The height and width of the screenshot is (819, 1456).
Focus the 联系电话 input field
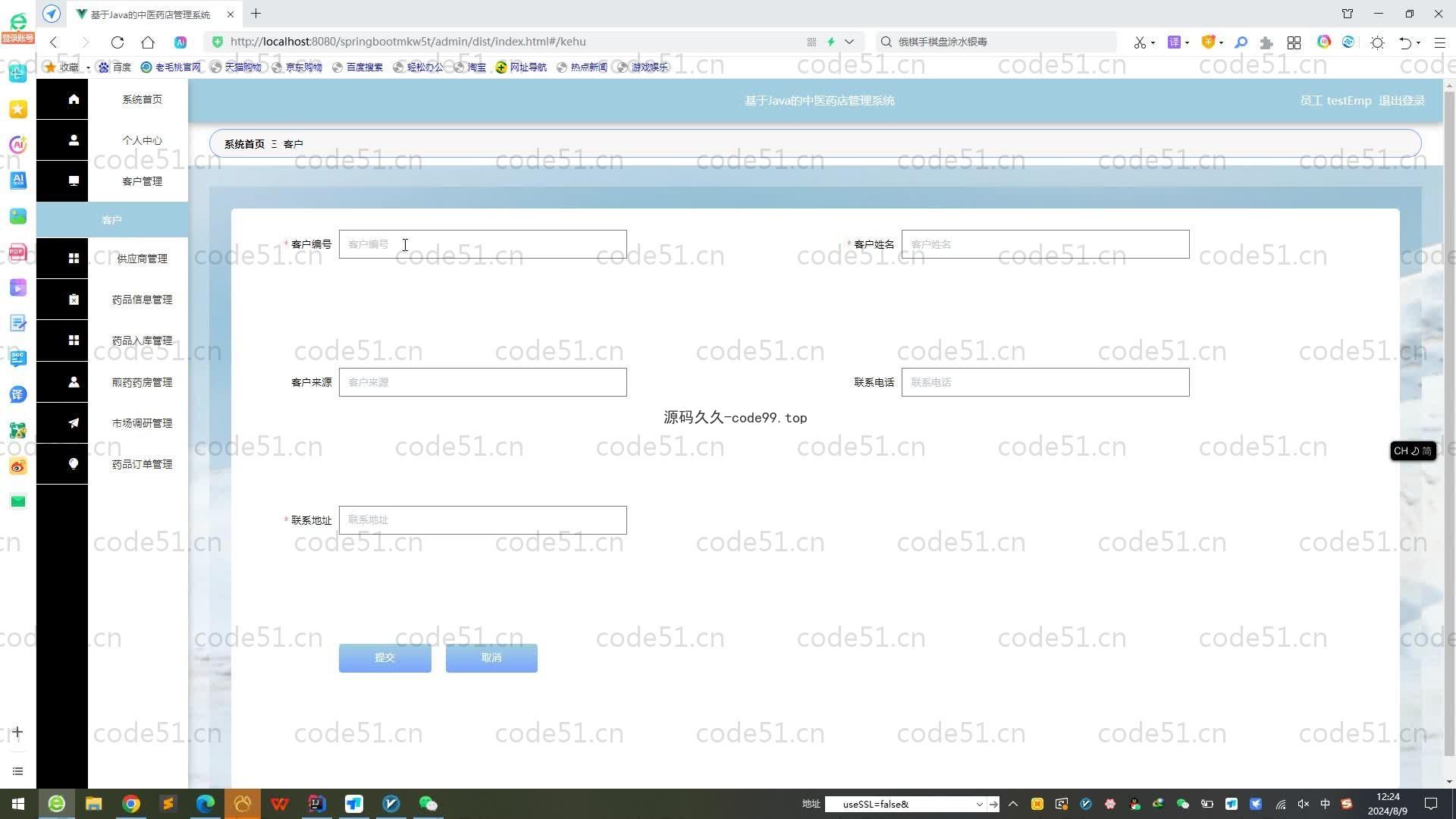1045,382
